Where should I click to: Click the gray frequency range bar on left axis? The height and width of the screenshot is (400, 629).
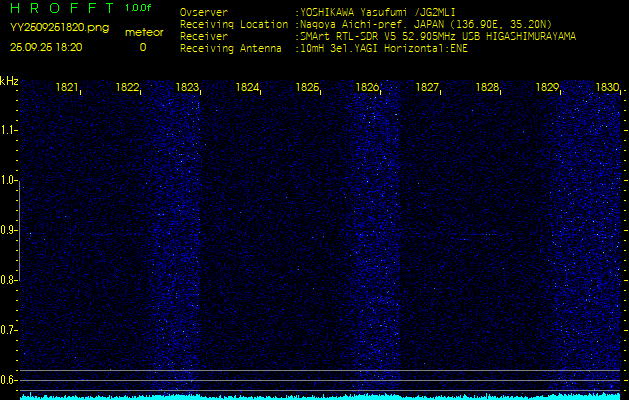click(x=19, y=230)
